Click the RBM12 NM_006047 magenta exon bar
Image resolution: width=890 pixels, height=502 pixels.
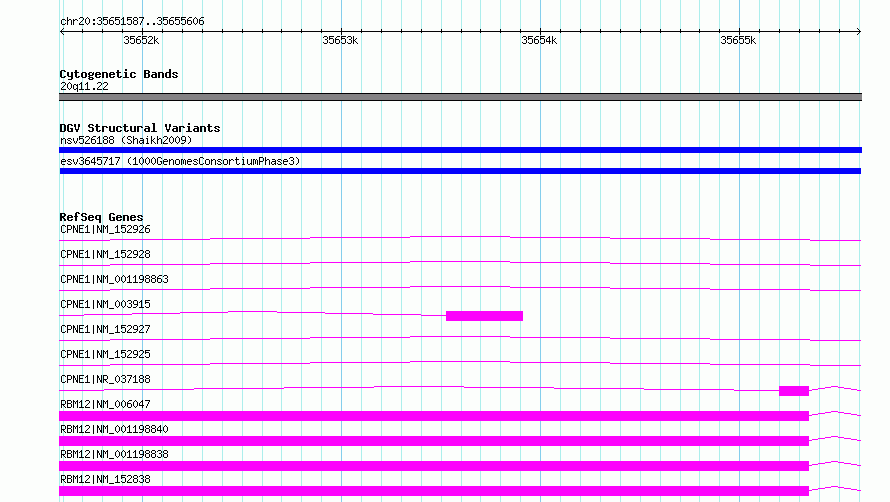(x=434, y=416)
